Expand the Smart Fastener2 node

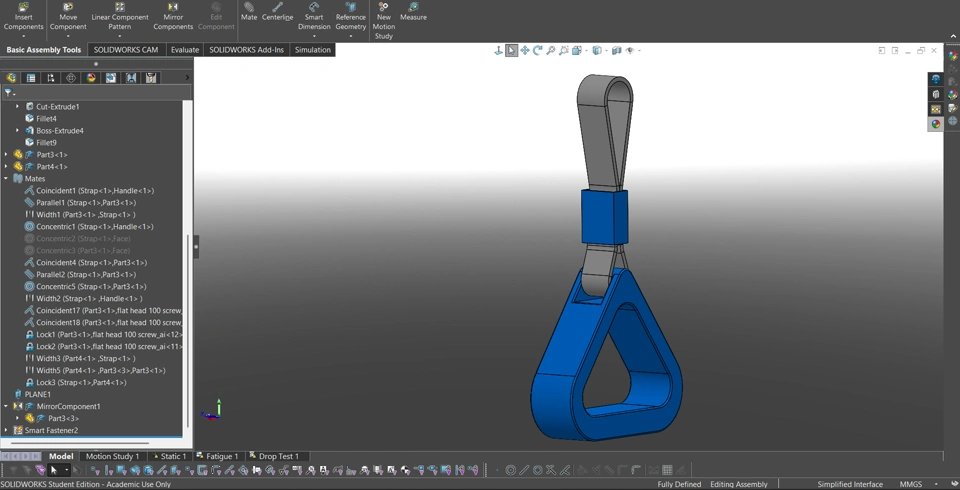coord(6,431)
